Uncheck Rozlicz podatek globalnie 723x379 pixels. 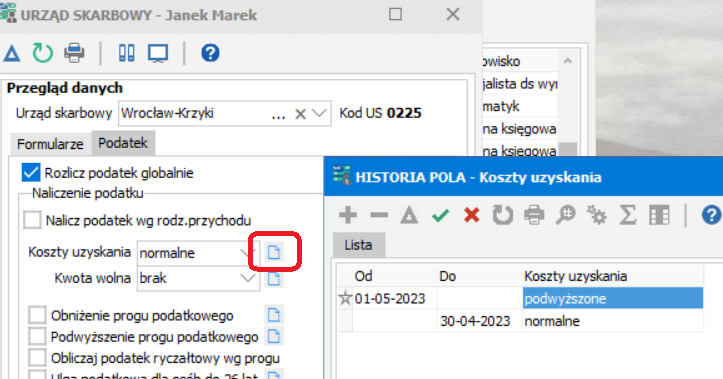click(x=31, y=173)
